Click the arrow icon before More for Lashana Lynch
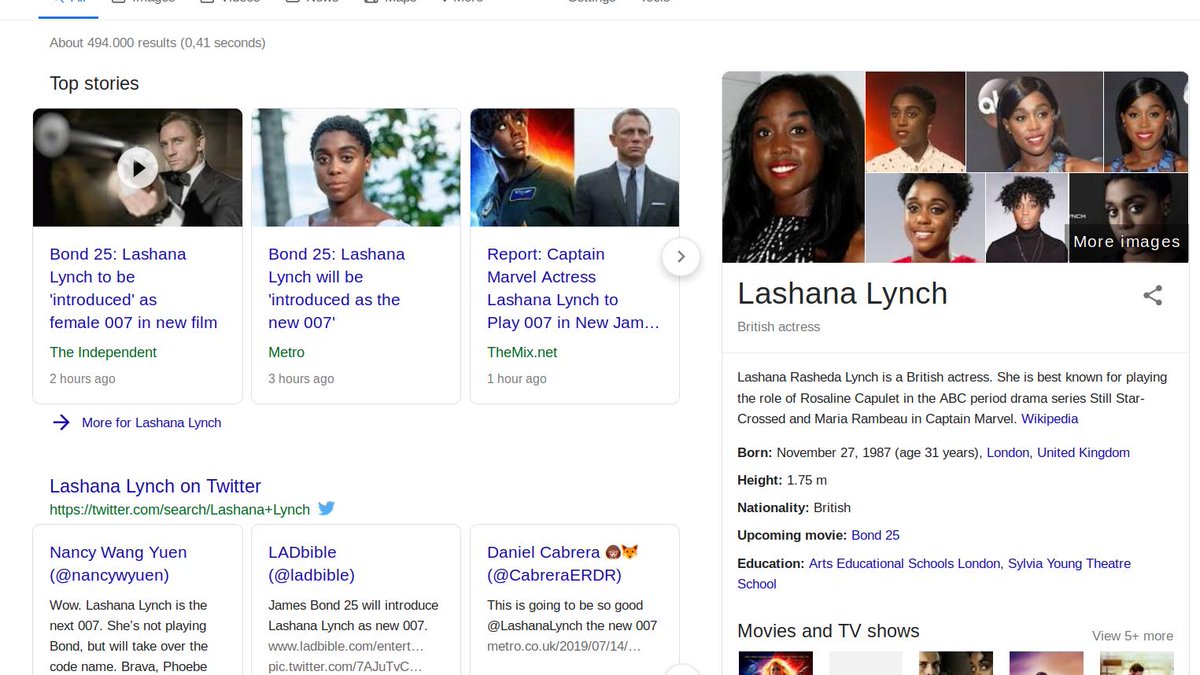Viewport: 1200px width, 675px height. 61,422
